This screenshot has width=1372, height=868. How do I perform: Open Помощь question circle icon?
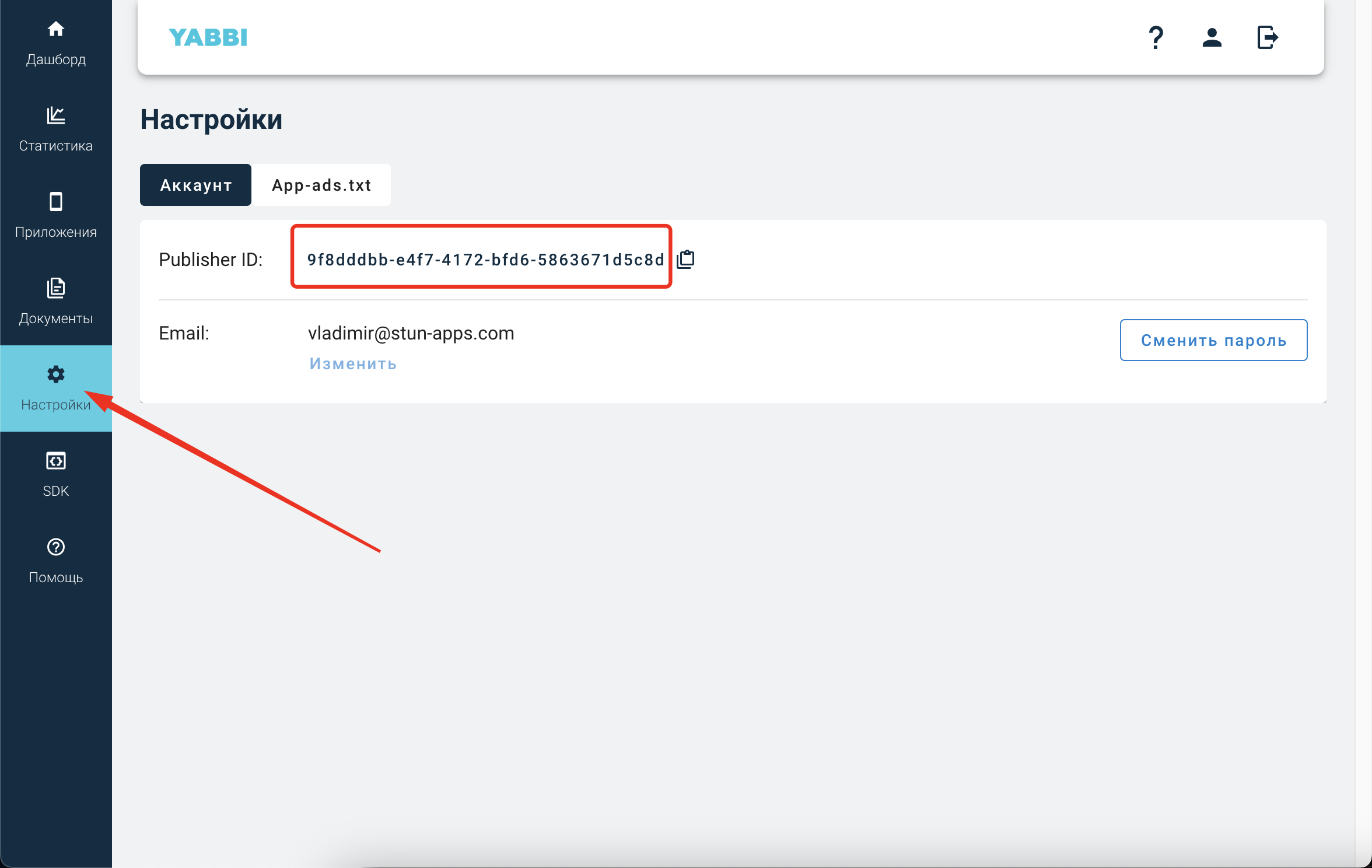tap(56, 547)
